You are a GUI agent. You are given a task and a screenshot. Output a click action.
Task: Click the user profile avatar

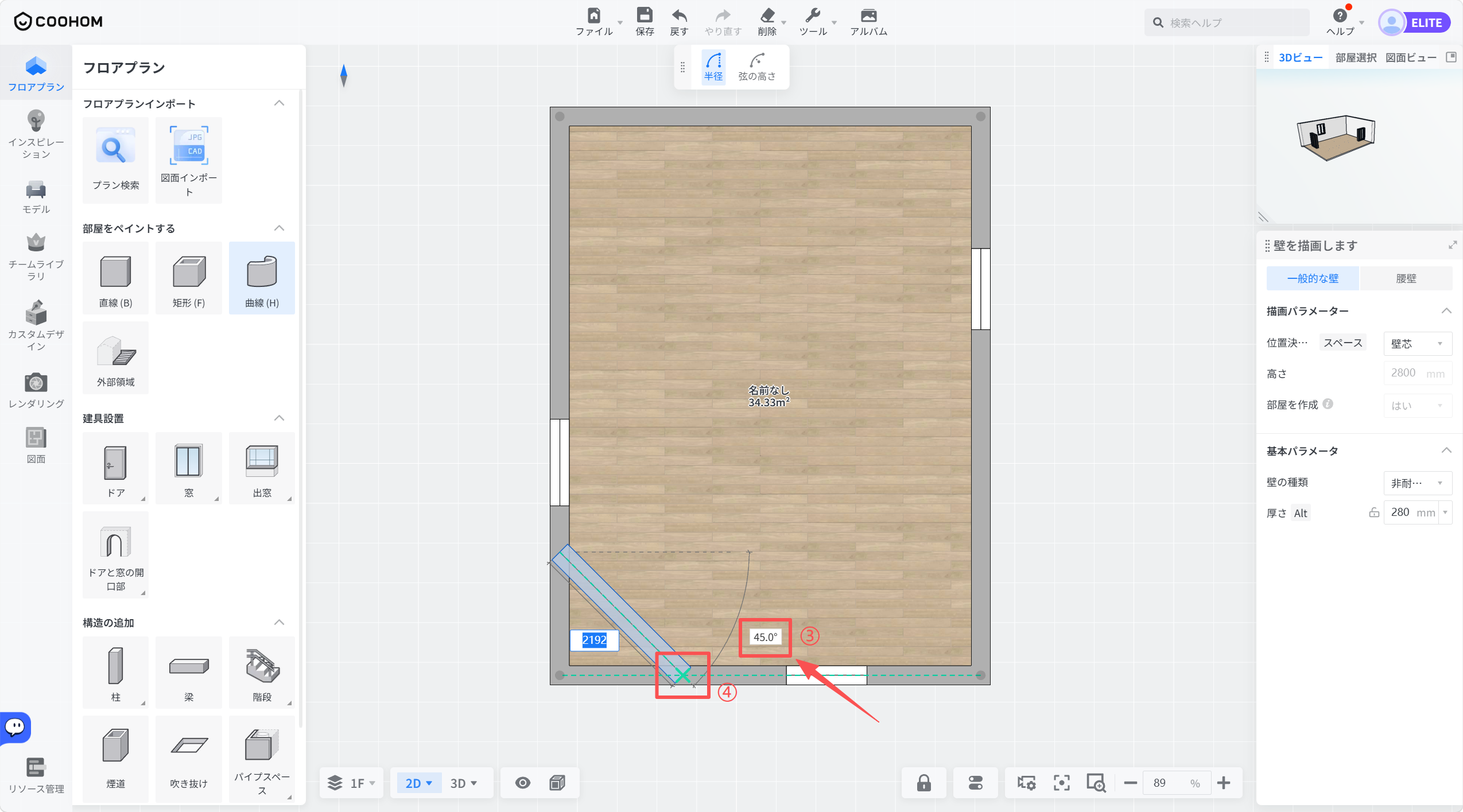coord(1392,22)
